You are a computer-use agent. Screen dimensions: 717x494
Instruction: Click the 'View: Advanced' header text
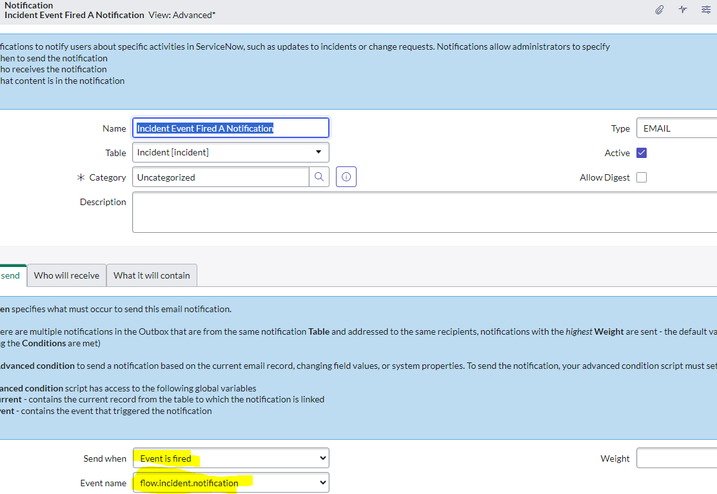pos(182,15)
